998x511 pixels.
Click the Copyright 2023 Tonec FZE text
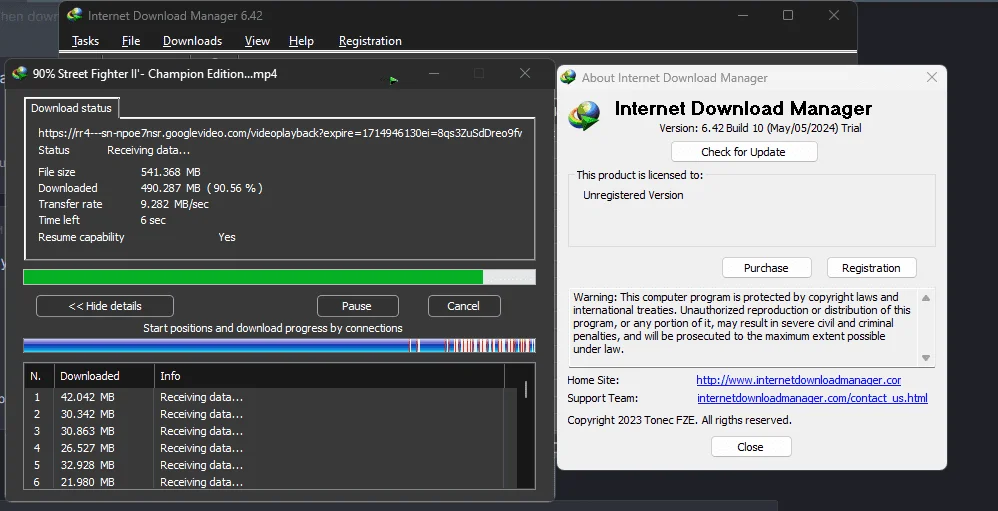coord(680,420)
